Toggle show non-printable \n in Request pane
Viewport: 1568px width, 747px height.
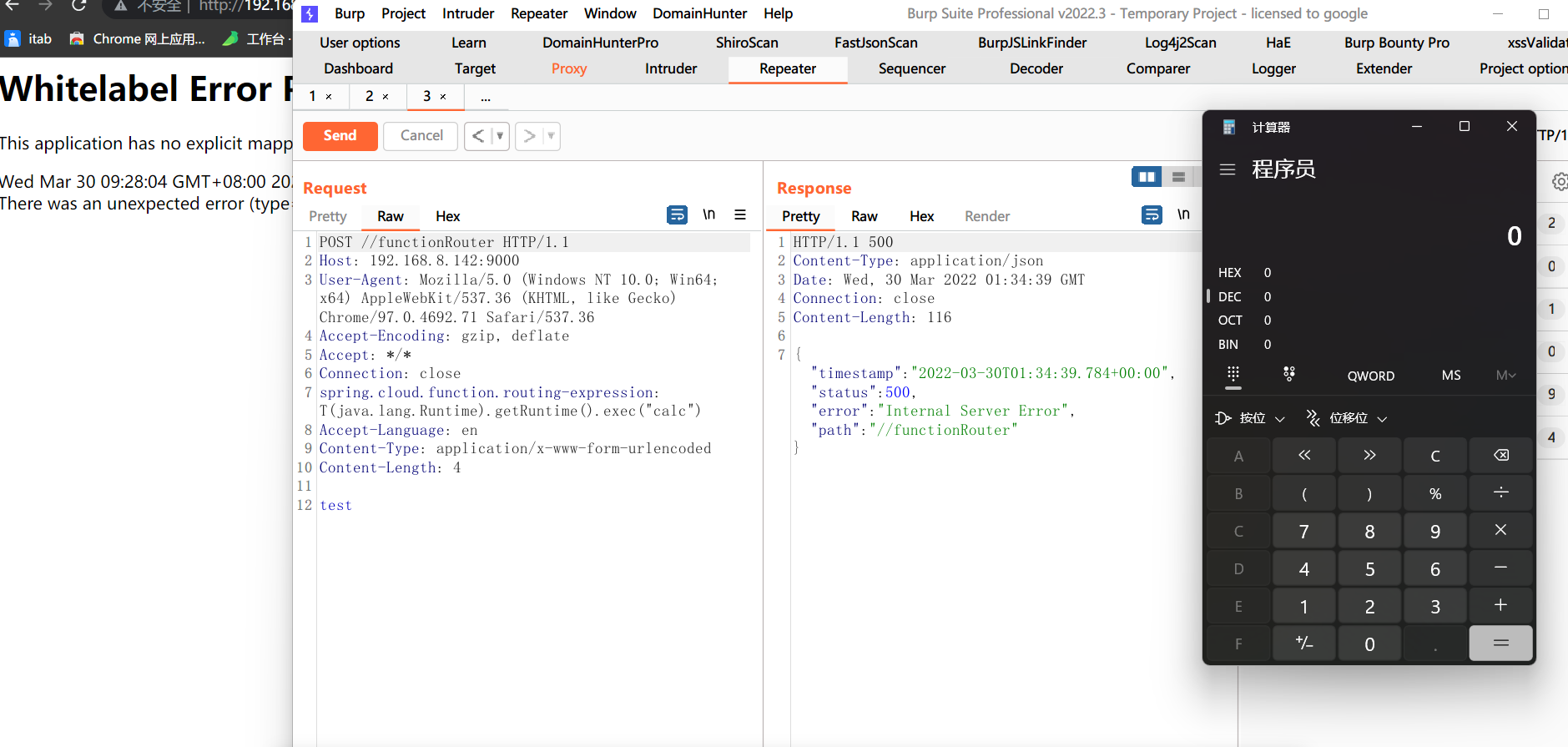(708, 215)
